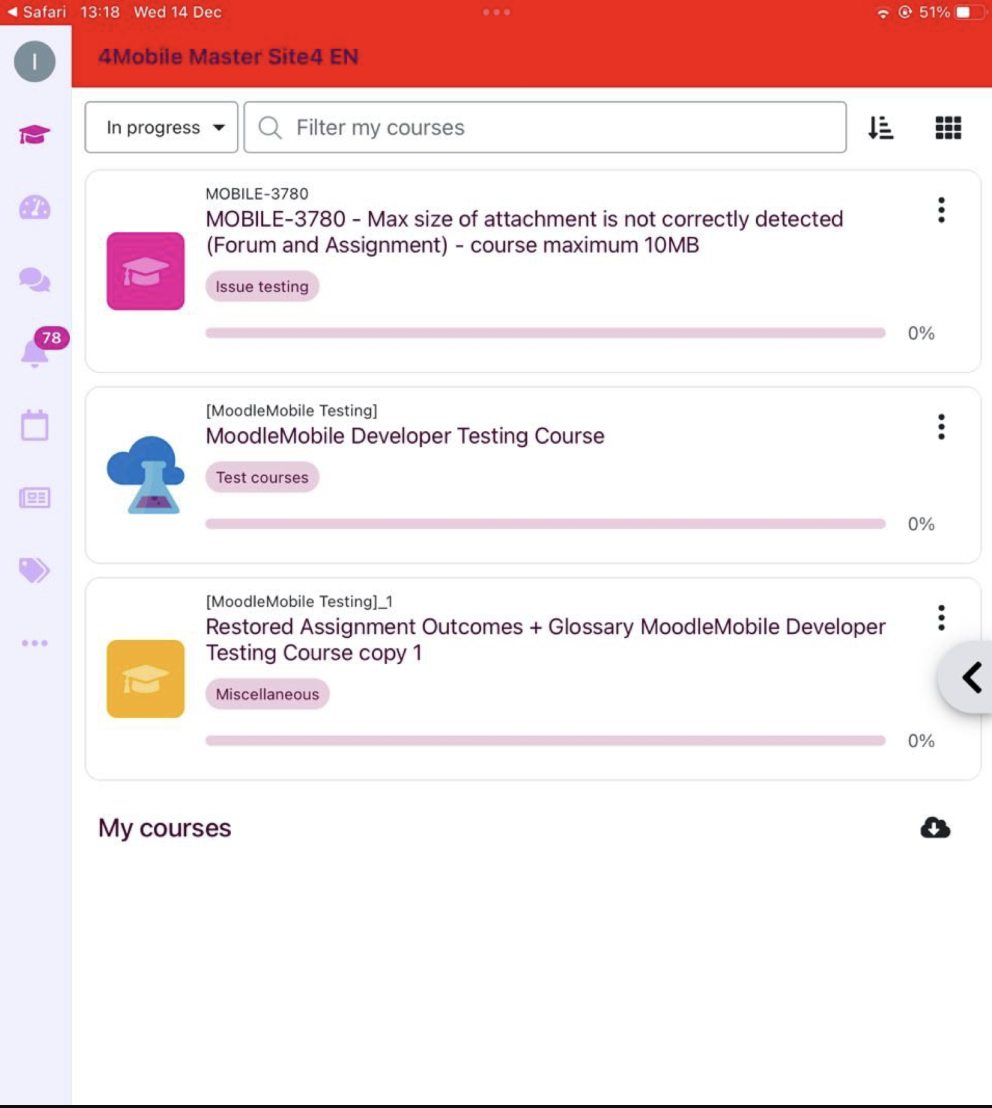Open MoodleMobile Developer Testing Course title

[405, 436]
